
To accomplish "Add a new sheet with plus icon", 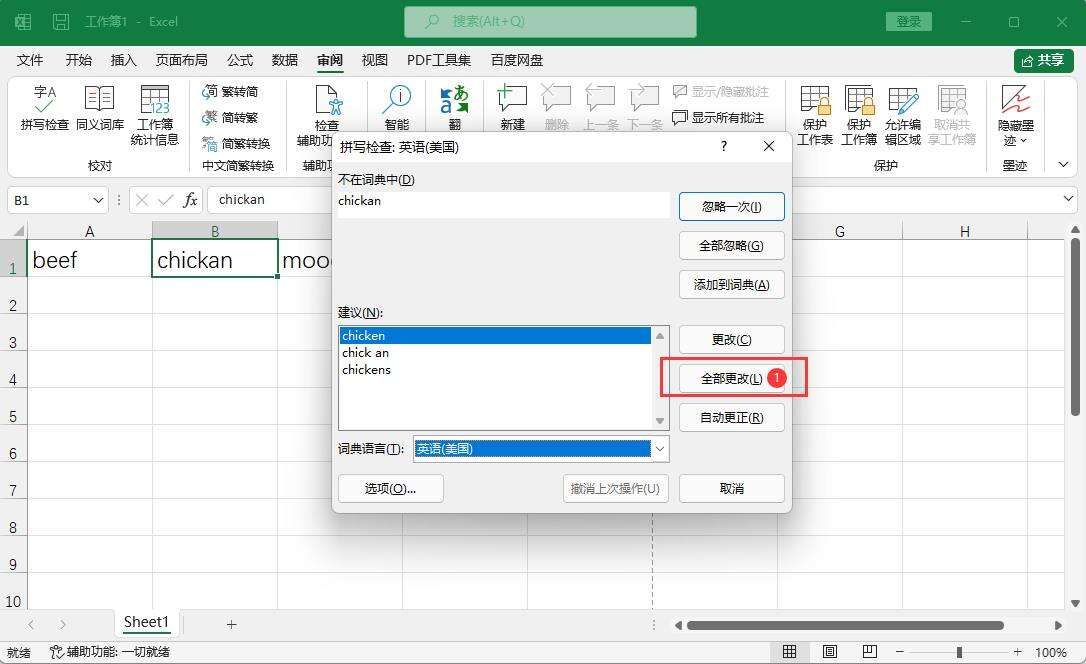I will (x=231, y=625).
